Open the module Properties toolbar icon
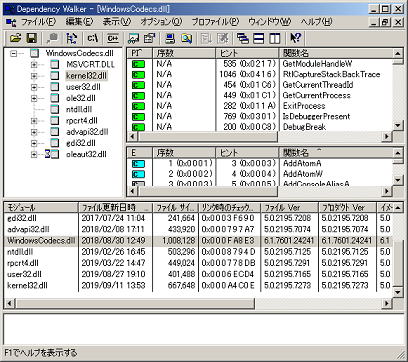Screen dimensions: 408x362 (150, 38)
